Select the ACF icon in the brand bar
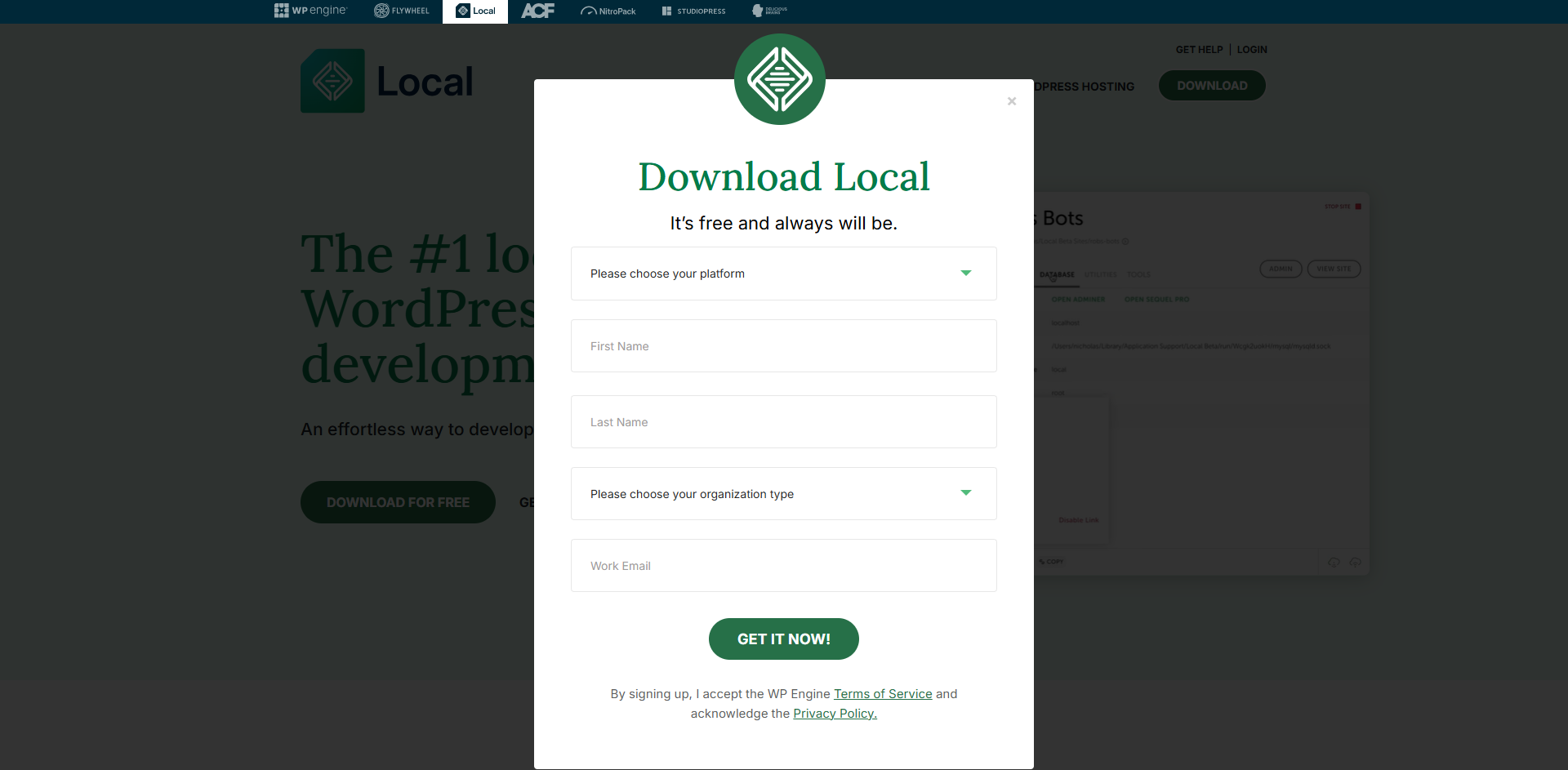This screenshot has height=770, width=1568. click(537, 11)
